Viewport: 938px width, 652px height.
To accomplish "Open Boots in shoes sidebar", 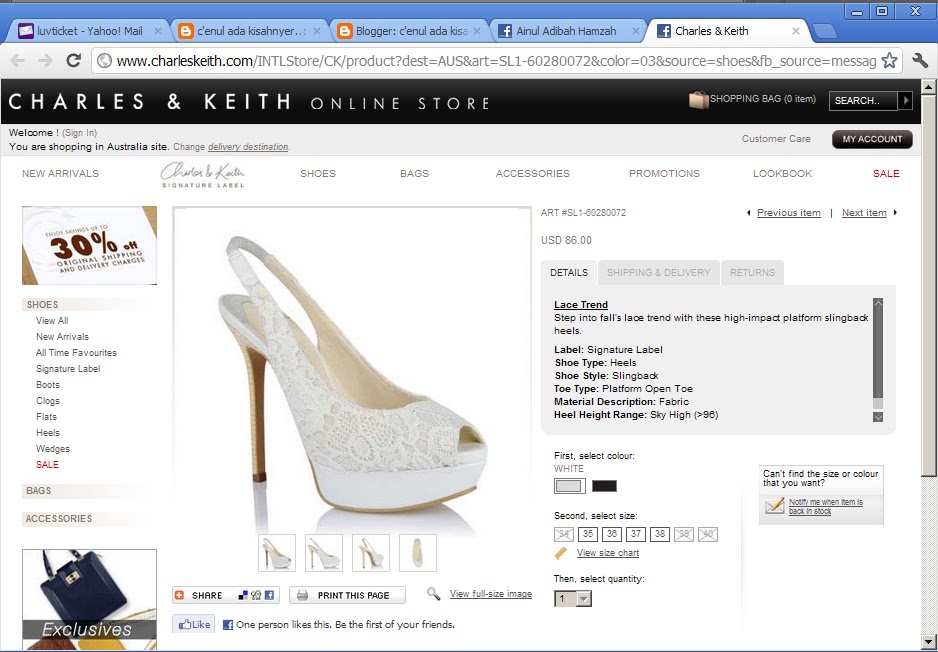I will tap(48, 385).
